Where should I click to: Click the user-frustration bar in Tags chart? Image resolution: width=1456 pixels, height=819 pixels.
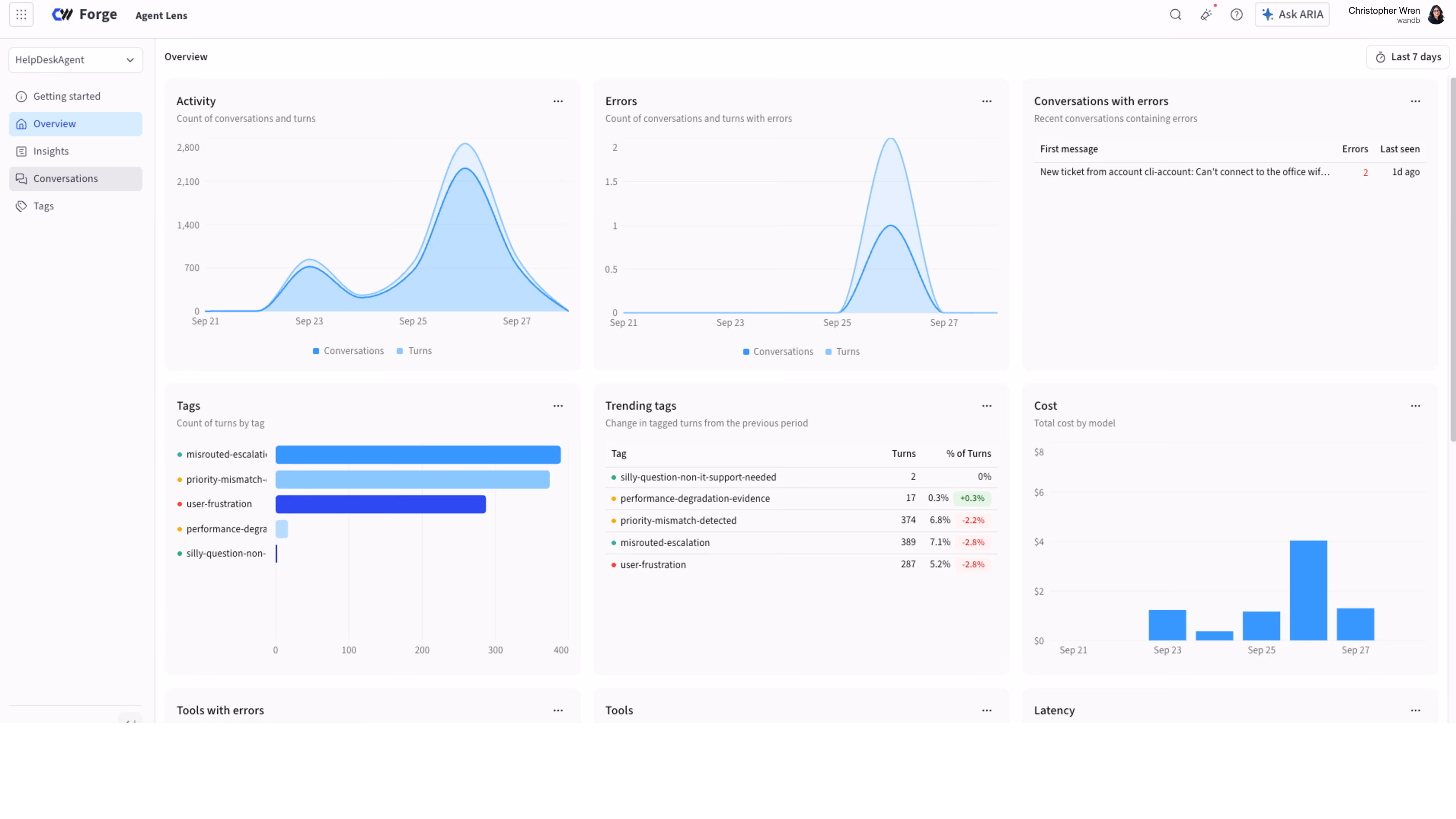[x=381, y=504]
